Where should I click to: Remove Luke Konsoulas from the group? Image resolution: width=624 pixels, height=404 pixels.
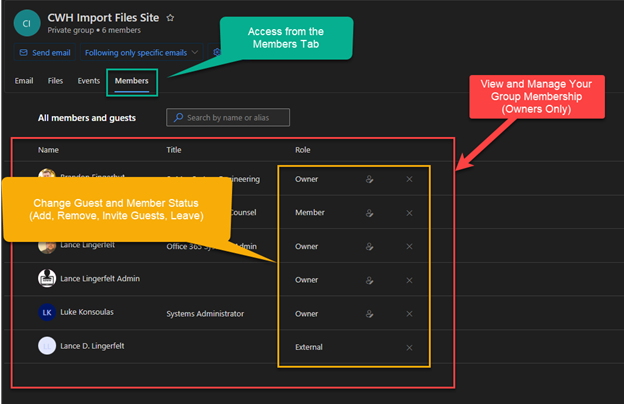coord(409,314)
